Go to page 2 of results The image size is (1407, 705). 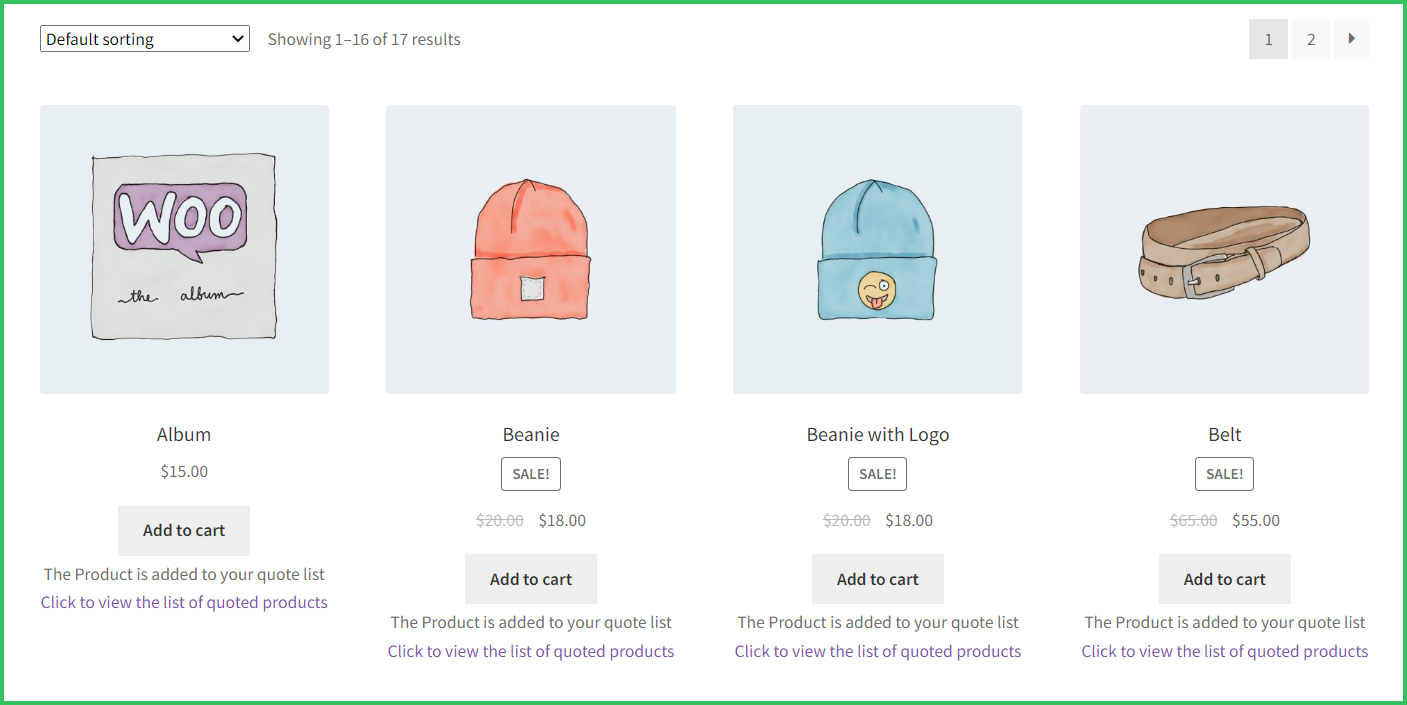click(1310, 39)
